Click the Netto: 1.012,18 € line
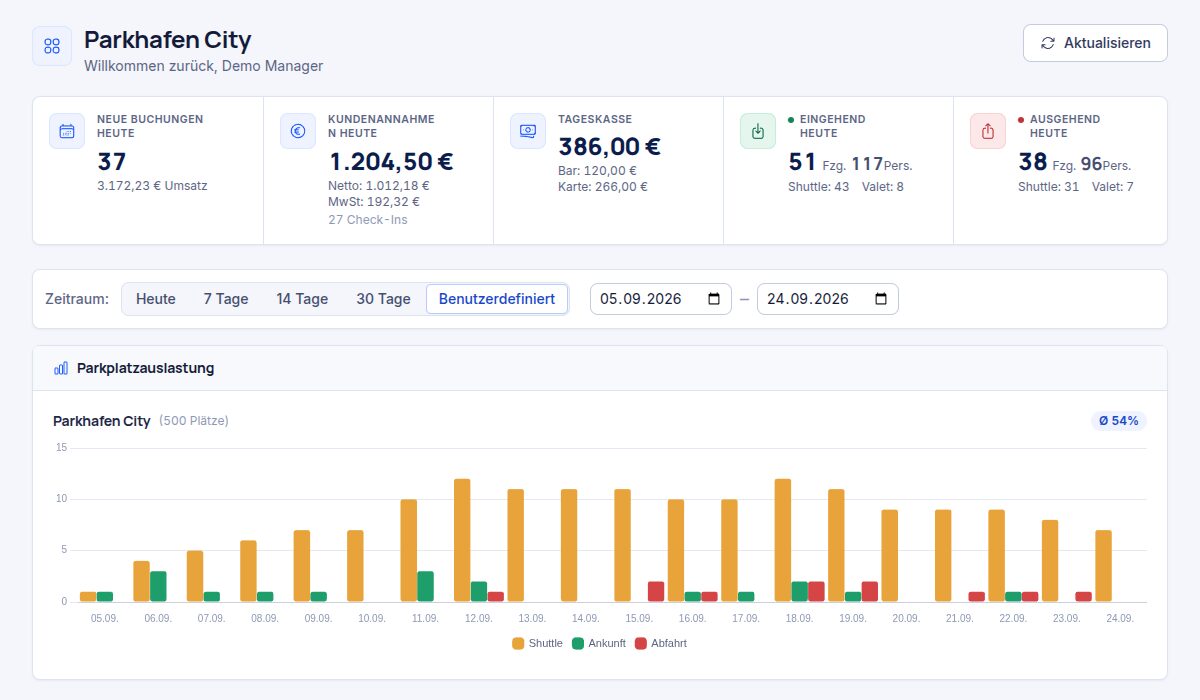This screenshot has height=700, width=1200. tap(379, 186)
